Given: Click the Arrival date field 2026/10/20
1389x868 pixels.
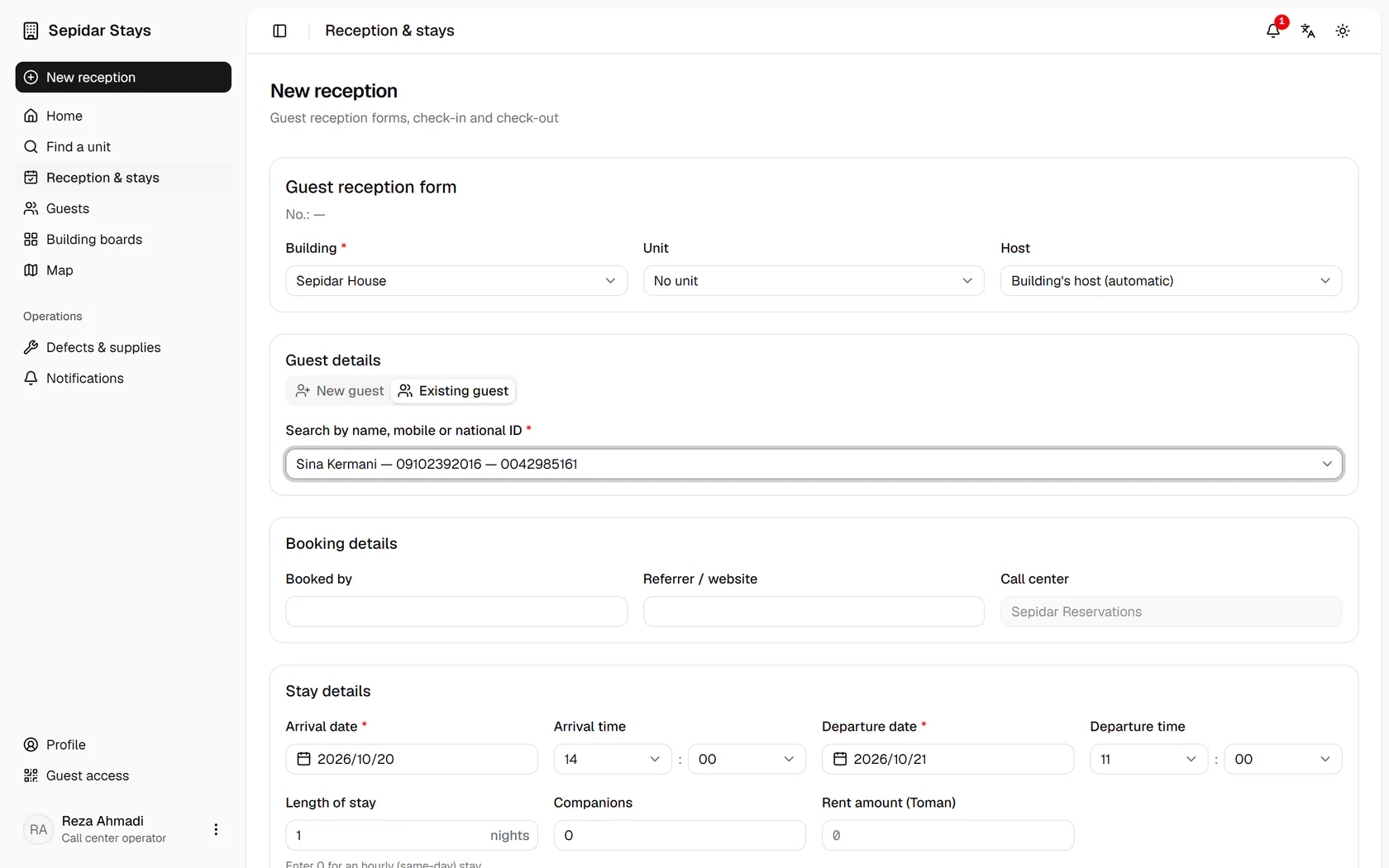Looking at the screenshot, I should coord(412,759).
